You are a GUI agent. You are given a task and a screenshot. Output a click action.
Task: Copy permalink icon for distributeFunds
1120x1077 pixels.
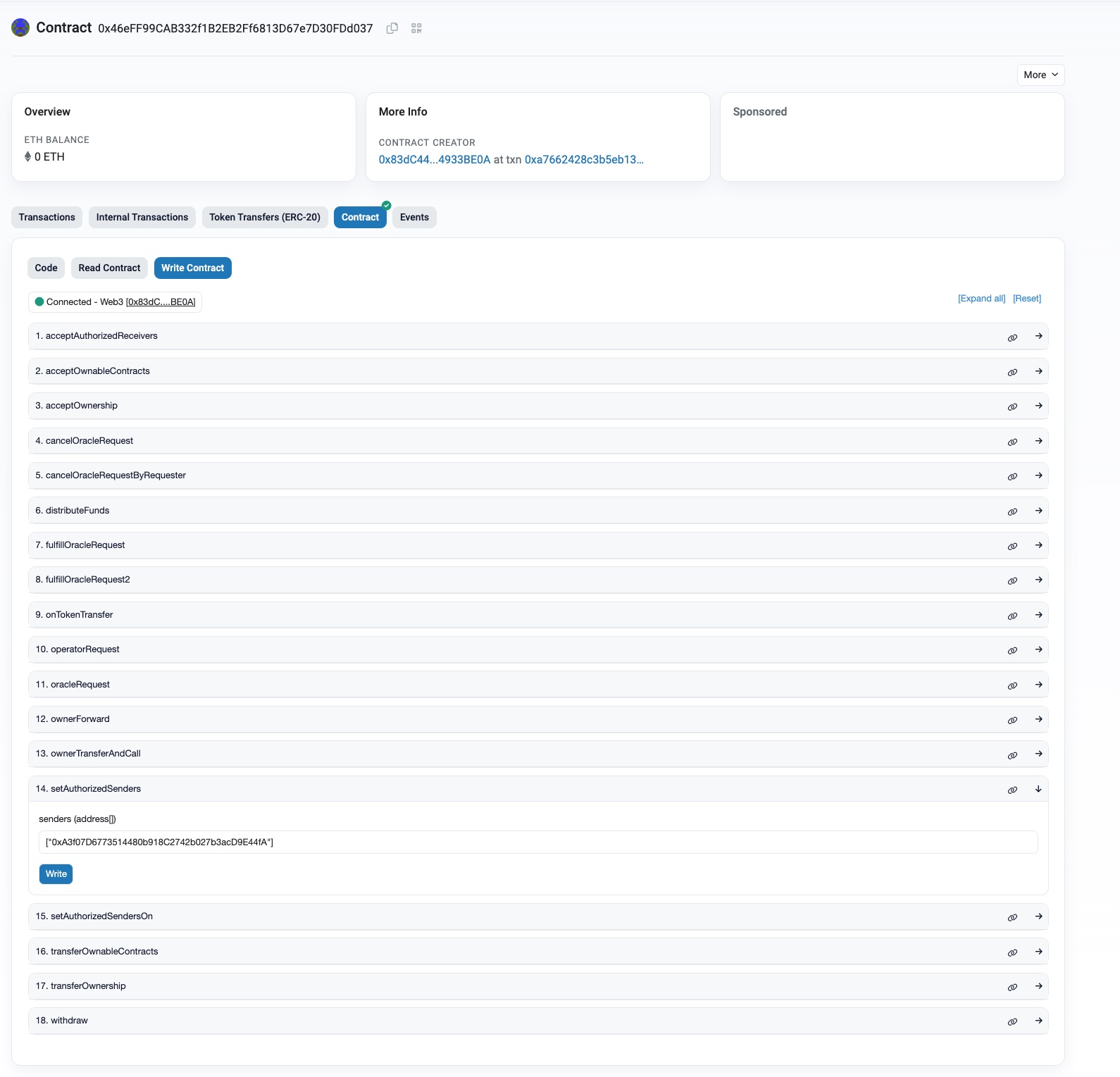1012,511
